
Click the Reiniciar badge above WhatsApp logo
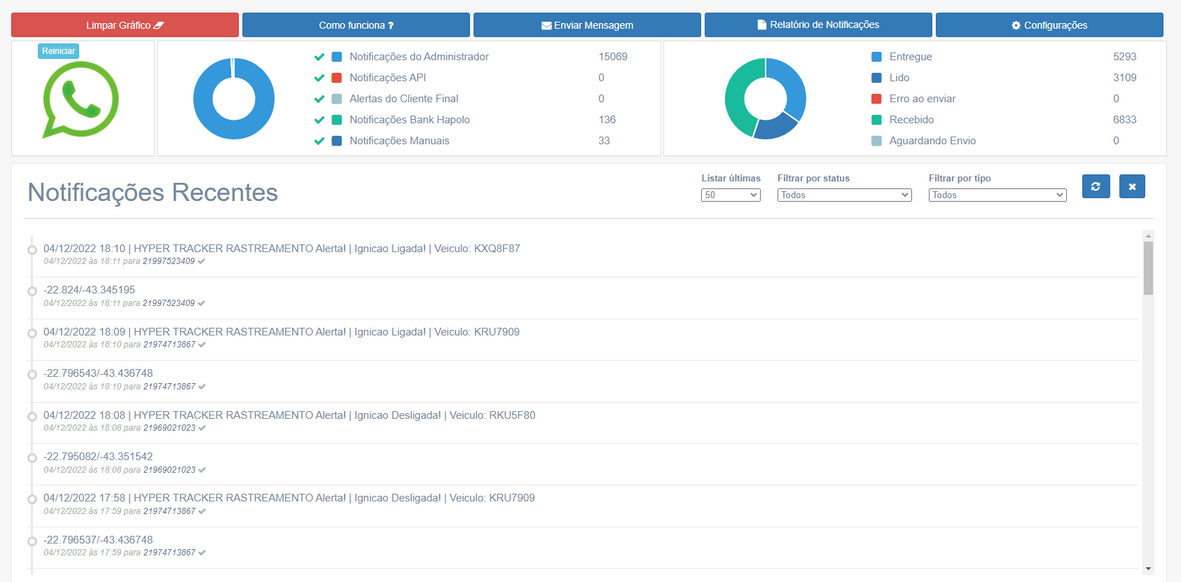[x=59, y=51]
